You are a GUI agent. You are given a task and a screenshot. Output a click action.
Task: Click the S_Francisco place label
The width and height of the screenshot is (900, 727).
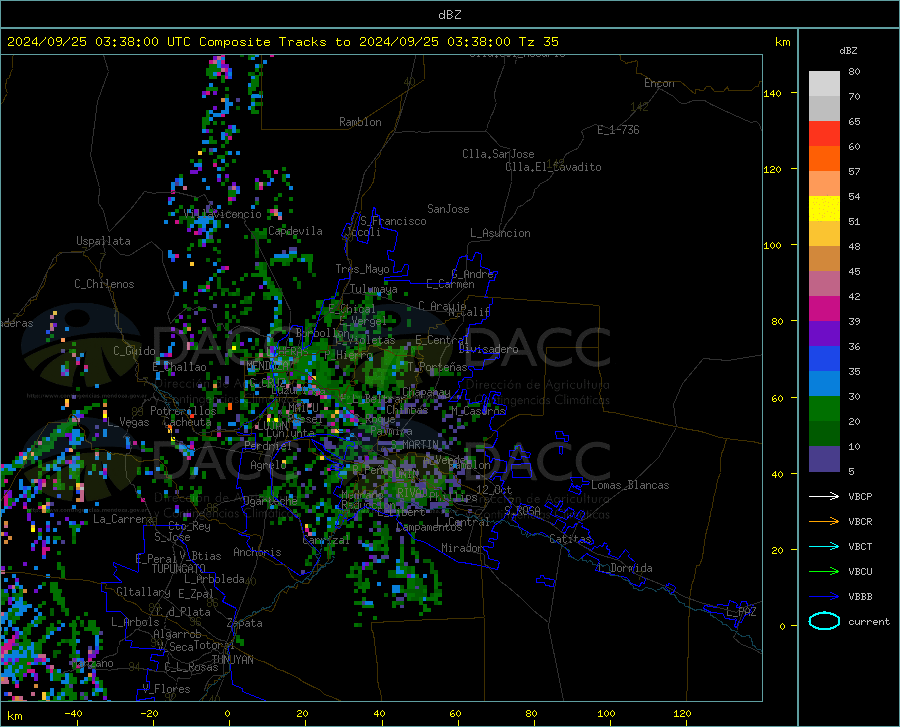pyautogui.click(x=393, y=221)
